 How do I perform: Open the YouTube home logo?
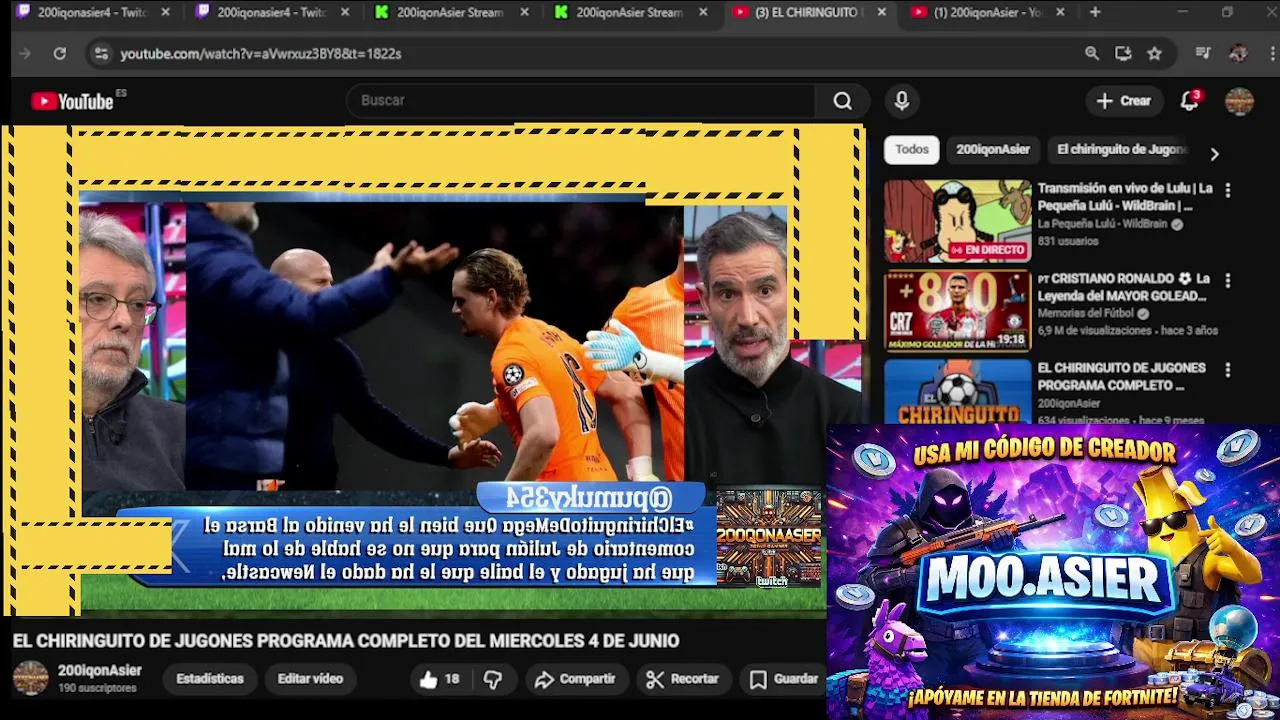(72, 101)
